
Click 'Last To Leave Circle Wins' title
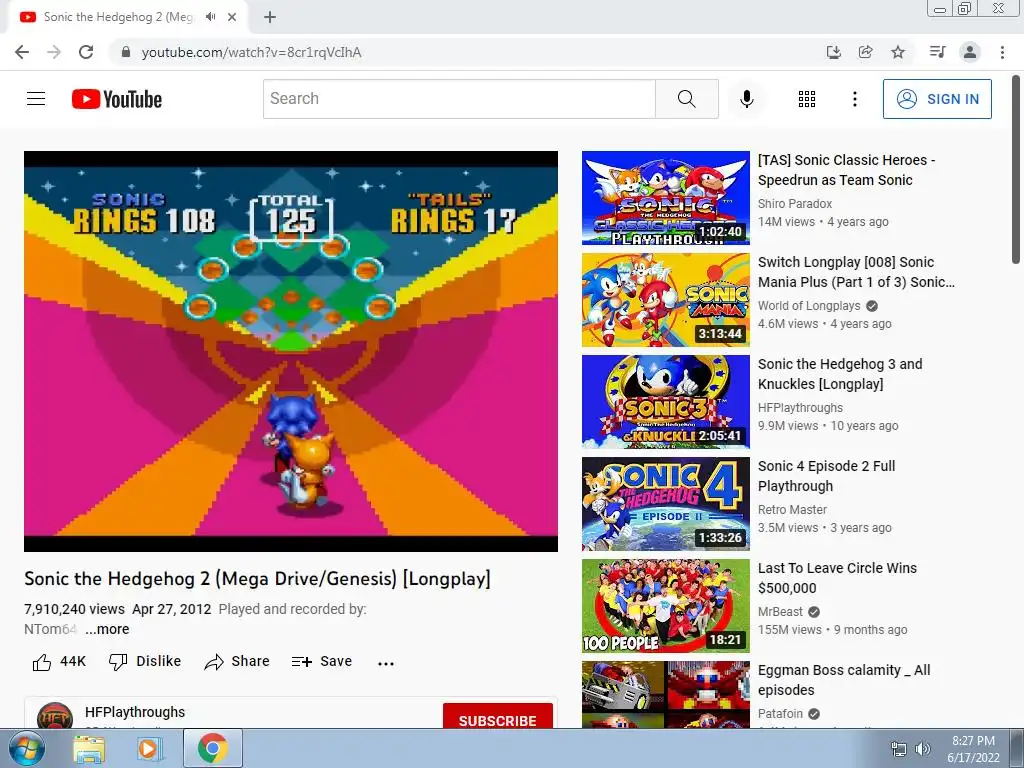837,577
